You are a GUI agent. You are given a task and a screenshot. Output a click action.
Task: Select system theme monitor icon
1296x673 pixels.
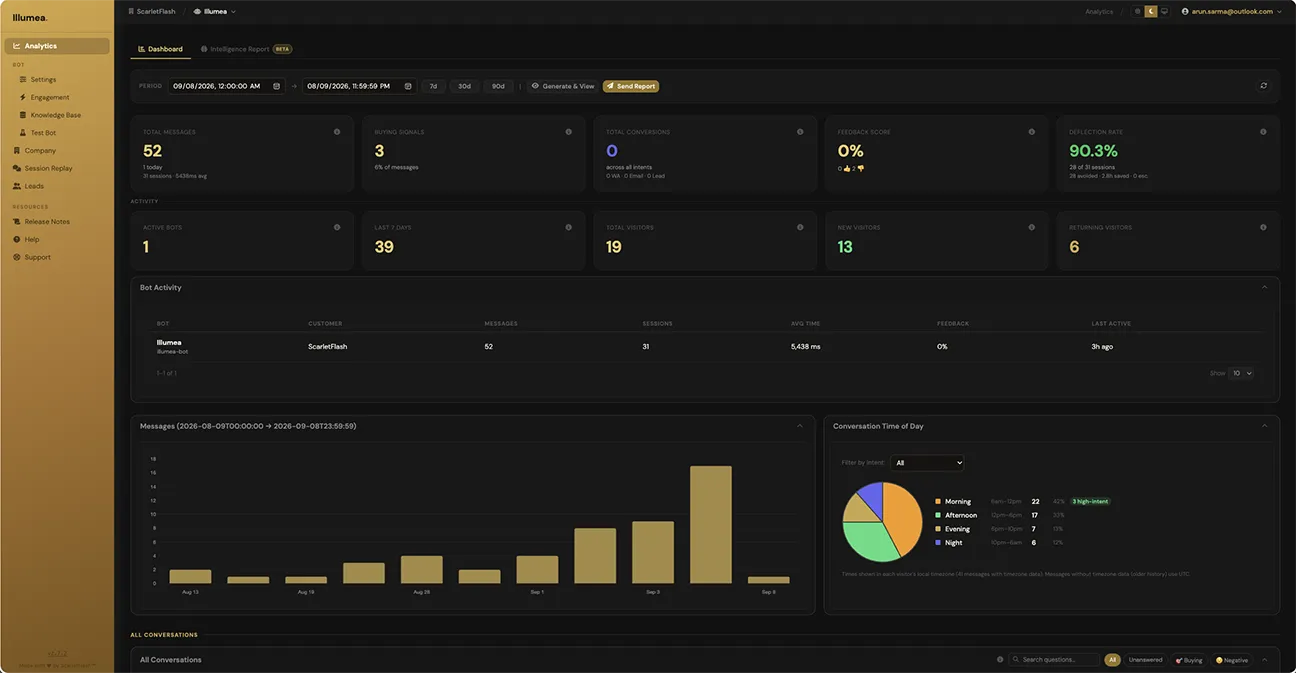click(x=1164, y=11)
